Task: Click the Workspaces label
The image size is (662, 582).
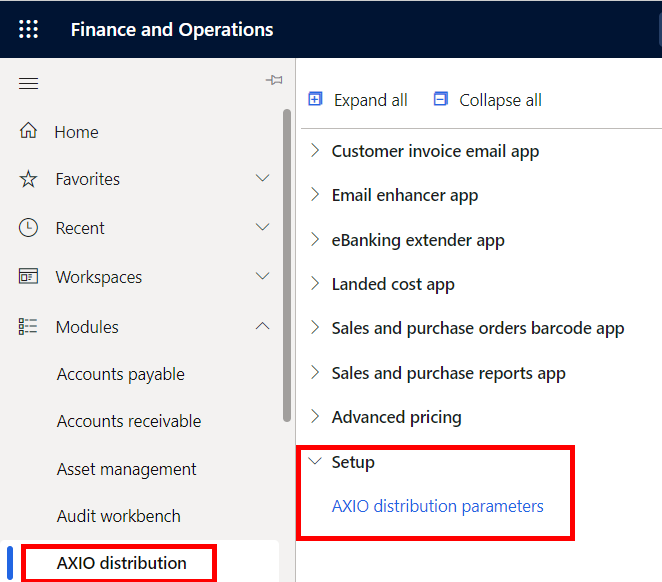Action: [x=99, y=277]
